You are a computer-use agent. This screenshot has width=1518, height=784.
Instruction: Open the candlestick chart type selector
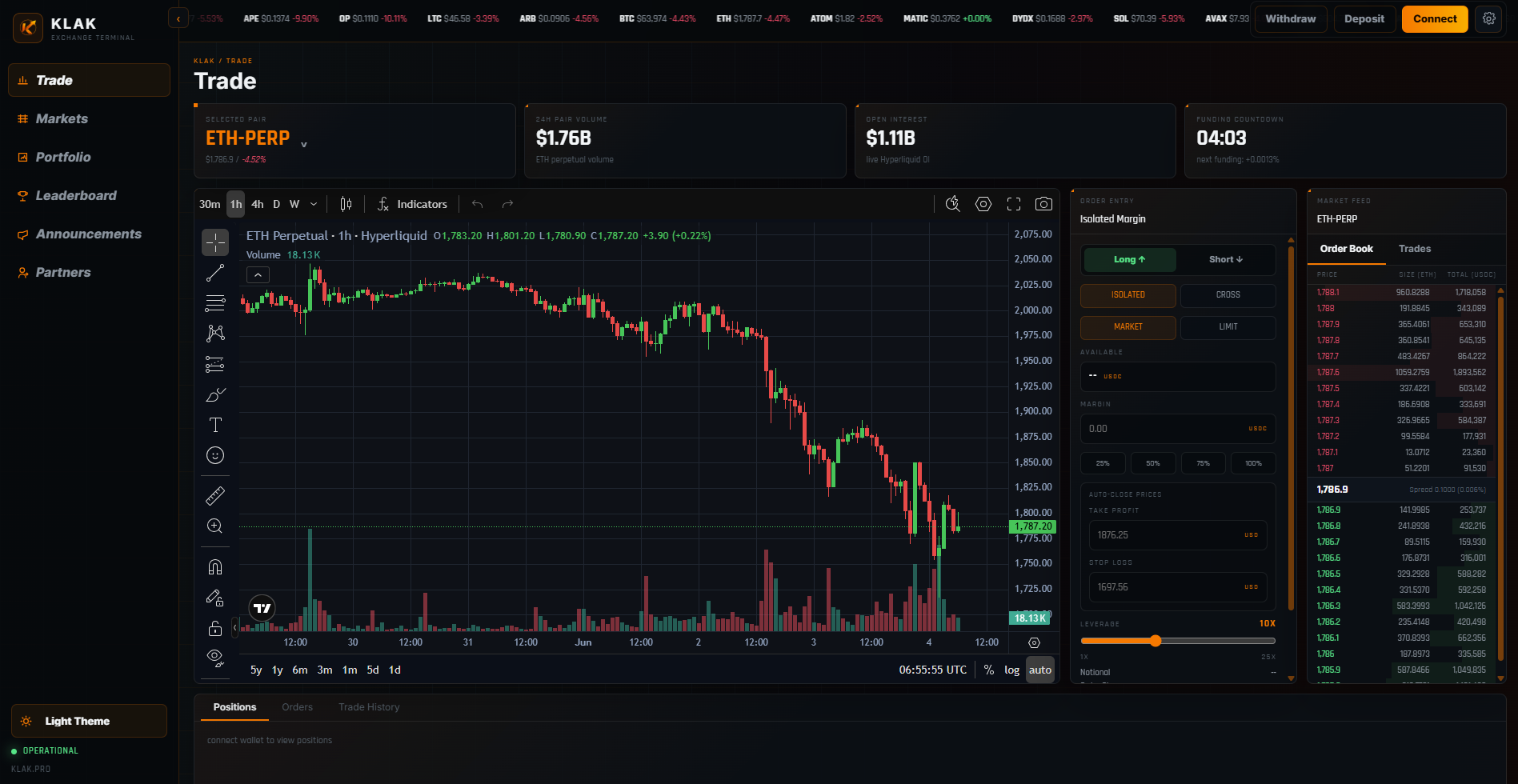(x=346, y=204)
